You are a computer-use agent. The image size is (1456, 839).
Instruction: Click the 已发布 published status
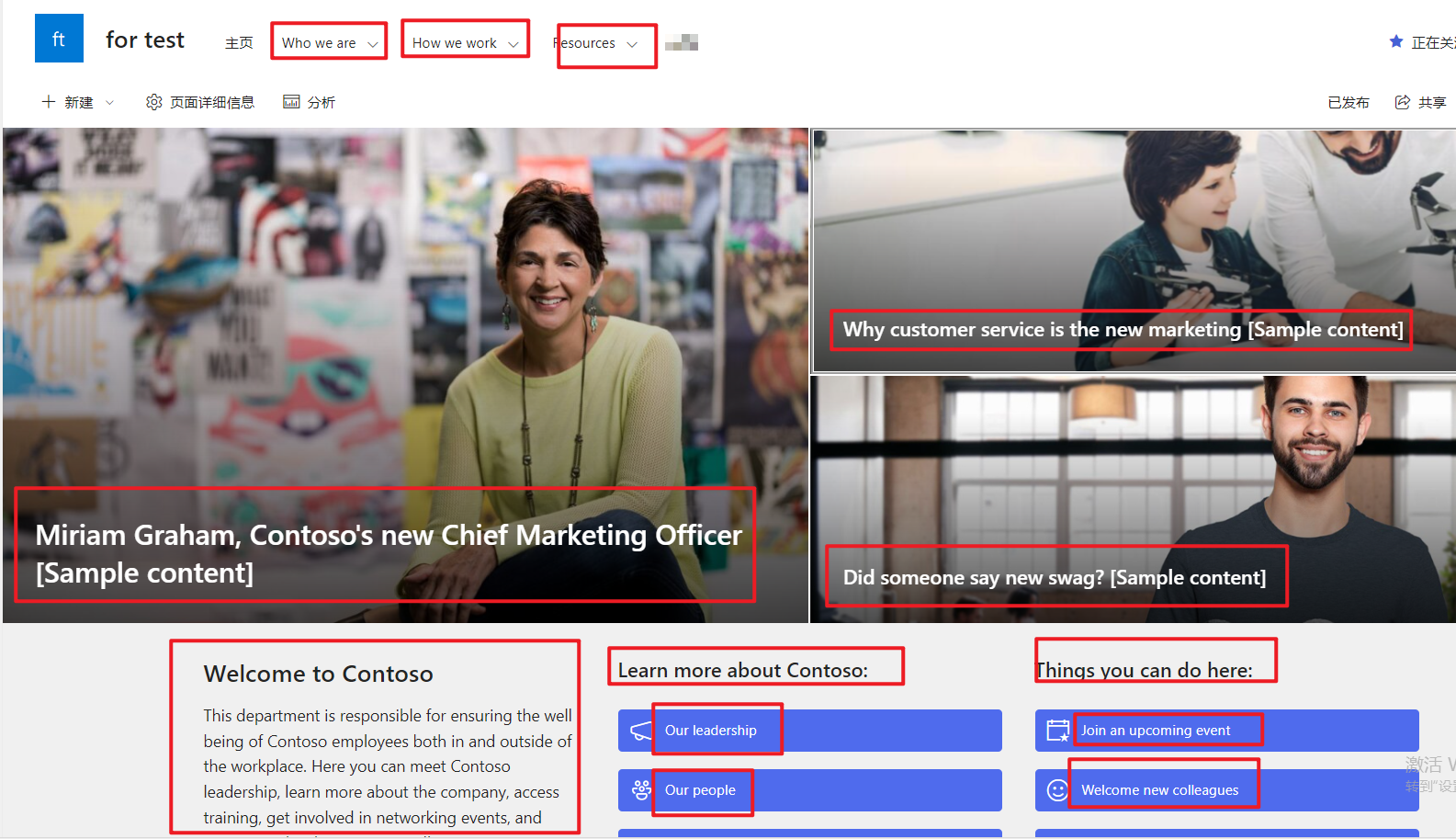(x=1349, y=102)
